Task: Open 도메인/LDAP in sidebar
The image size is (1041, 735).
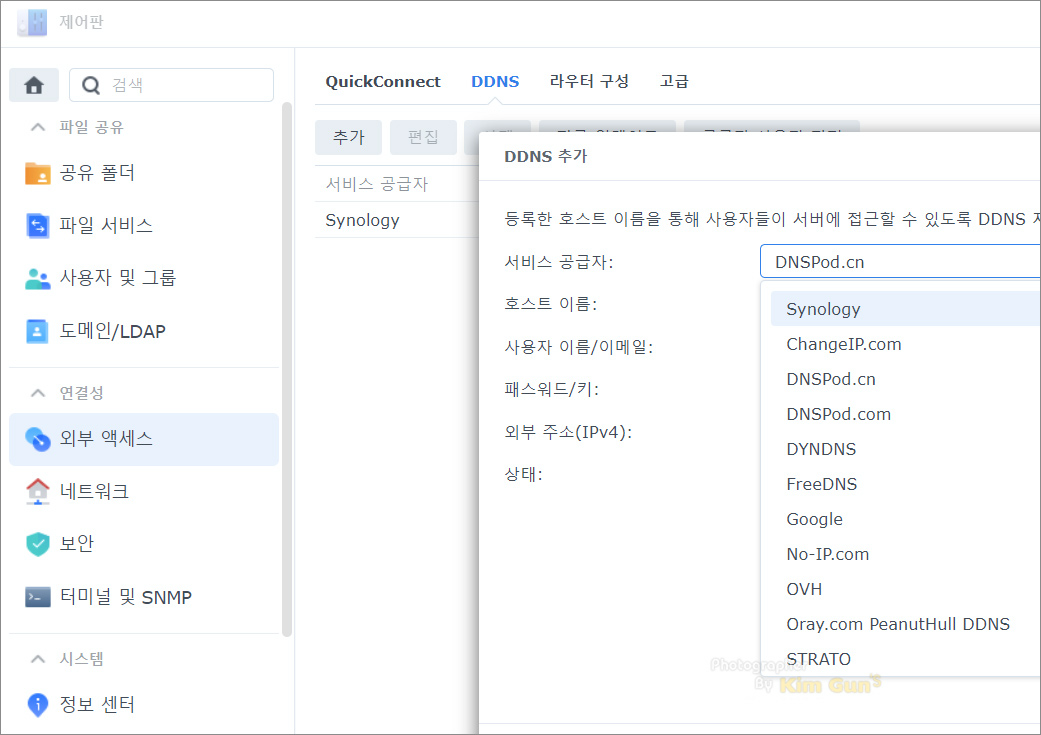Action: click(x=143, y=331)
